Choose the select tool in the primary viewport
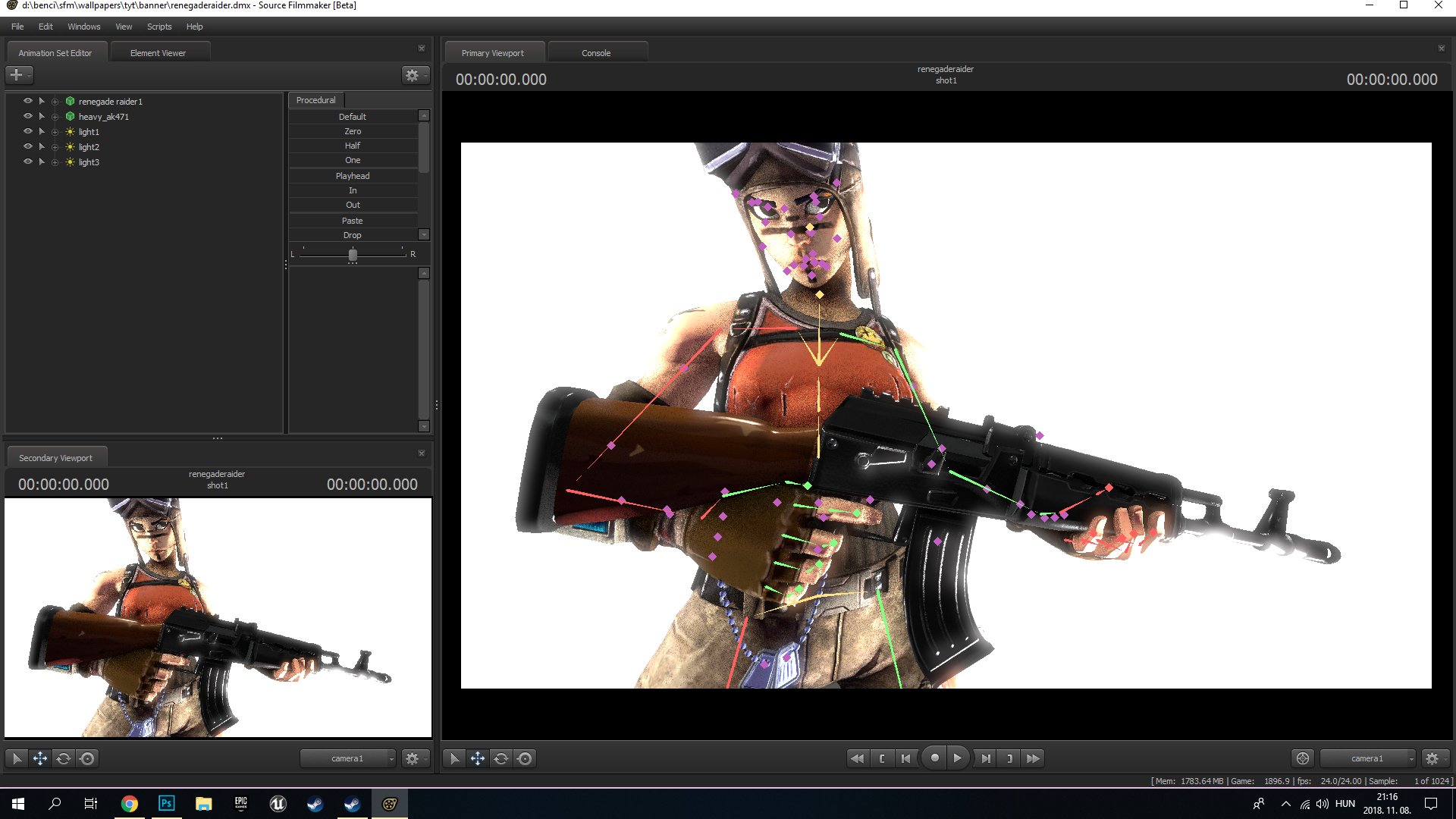This screenshot has height=819, width=1456. [x=454, y=758]
